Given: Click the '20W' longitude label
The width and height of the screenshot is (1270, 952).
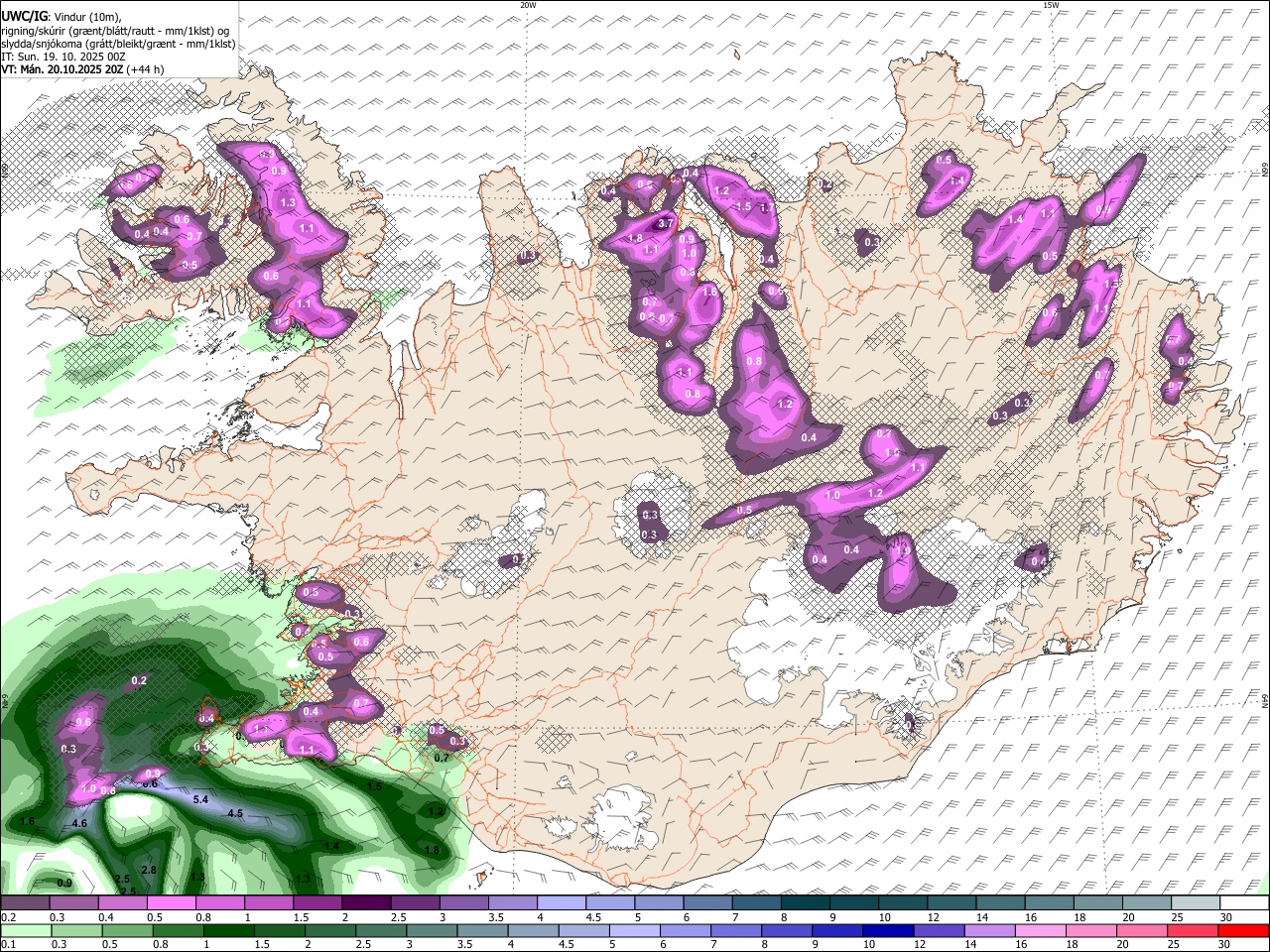Looking at the screenshot, I should pos(528,5).
